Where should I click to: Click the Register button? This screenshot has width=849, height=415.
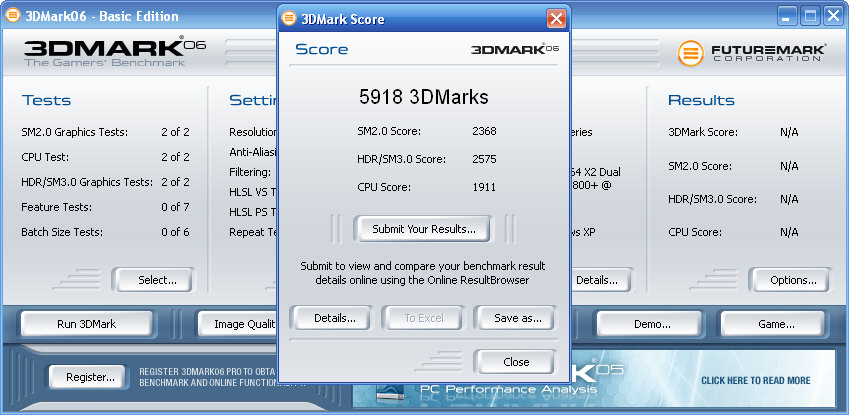pyautogui.click(x=90, y=377)
